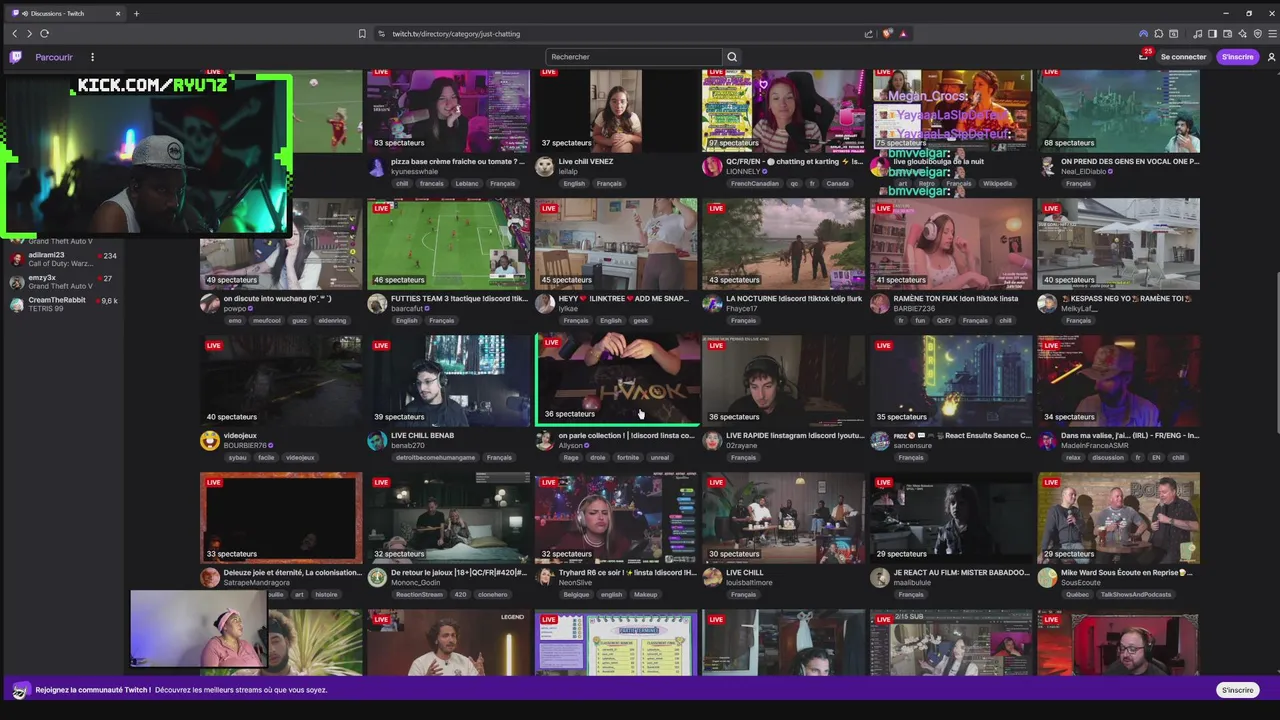Click the Se connecter button
The image size is (1280, 720).
point(1183,57)
